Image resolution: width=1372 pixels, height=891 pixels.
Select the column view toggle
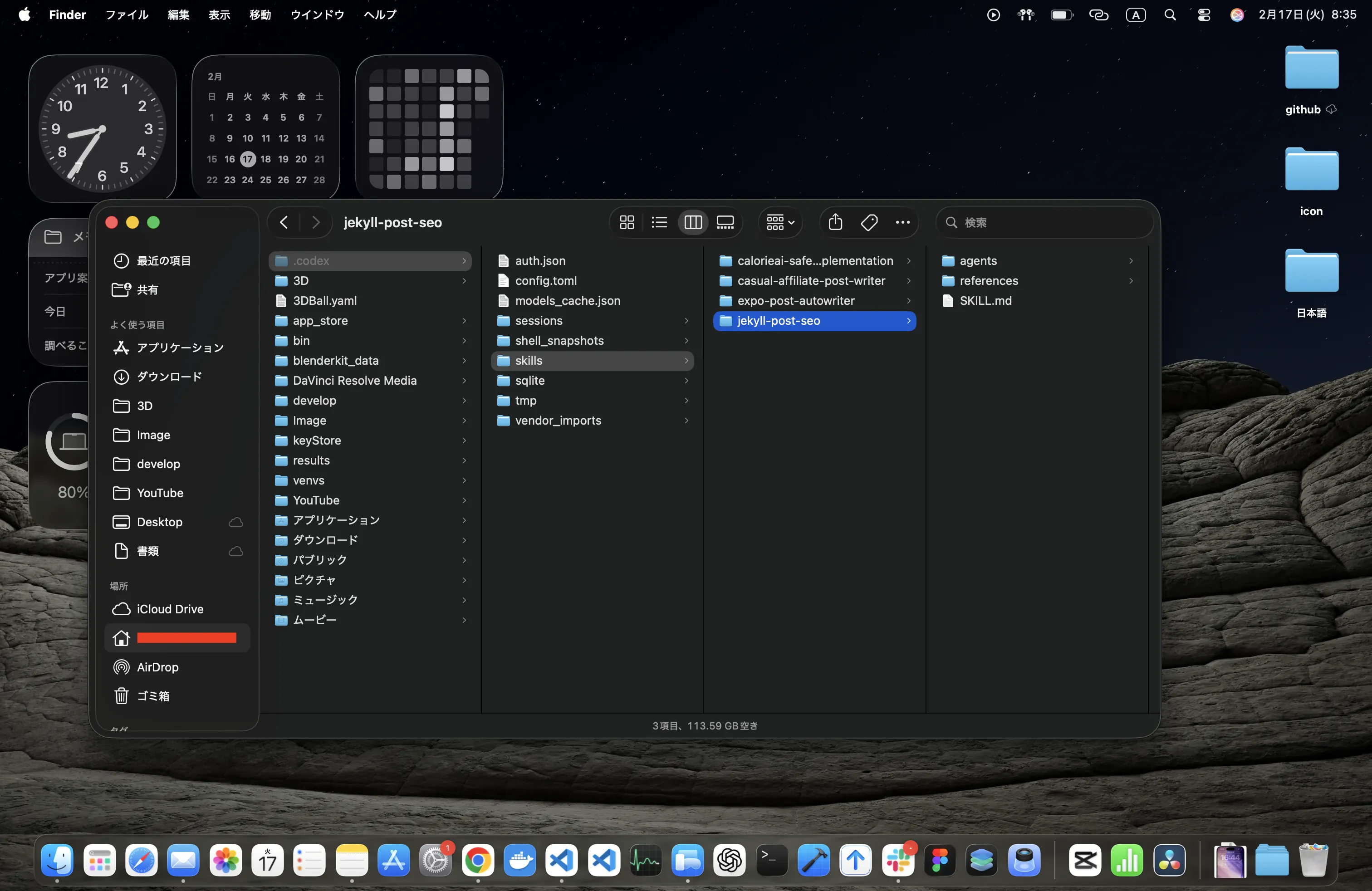tap(692, 222)
